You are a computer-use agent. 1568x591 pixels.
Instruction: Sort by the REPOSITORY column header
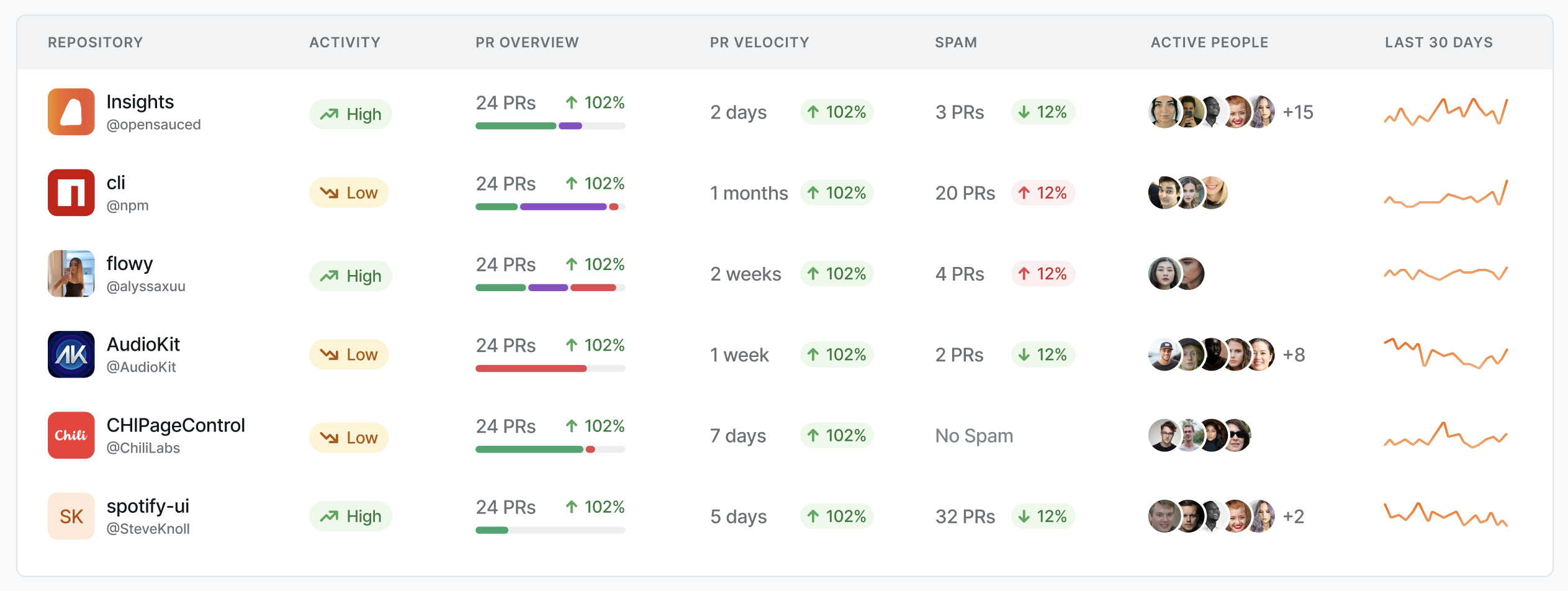pyautogui.click(x=95, y=42)
